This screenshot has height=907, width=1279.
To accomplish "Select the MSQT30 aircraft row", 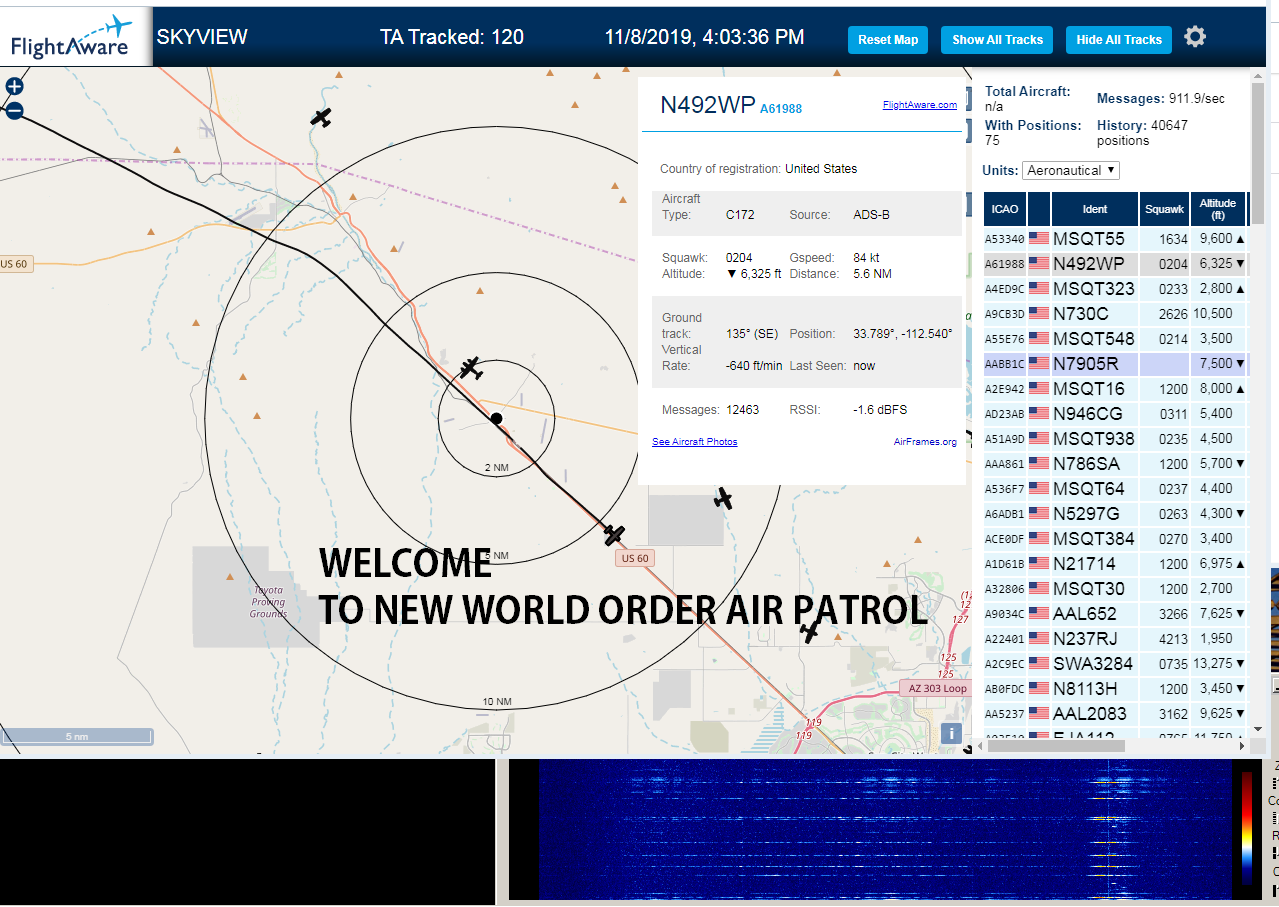I will 1115,589.
